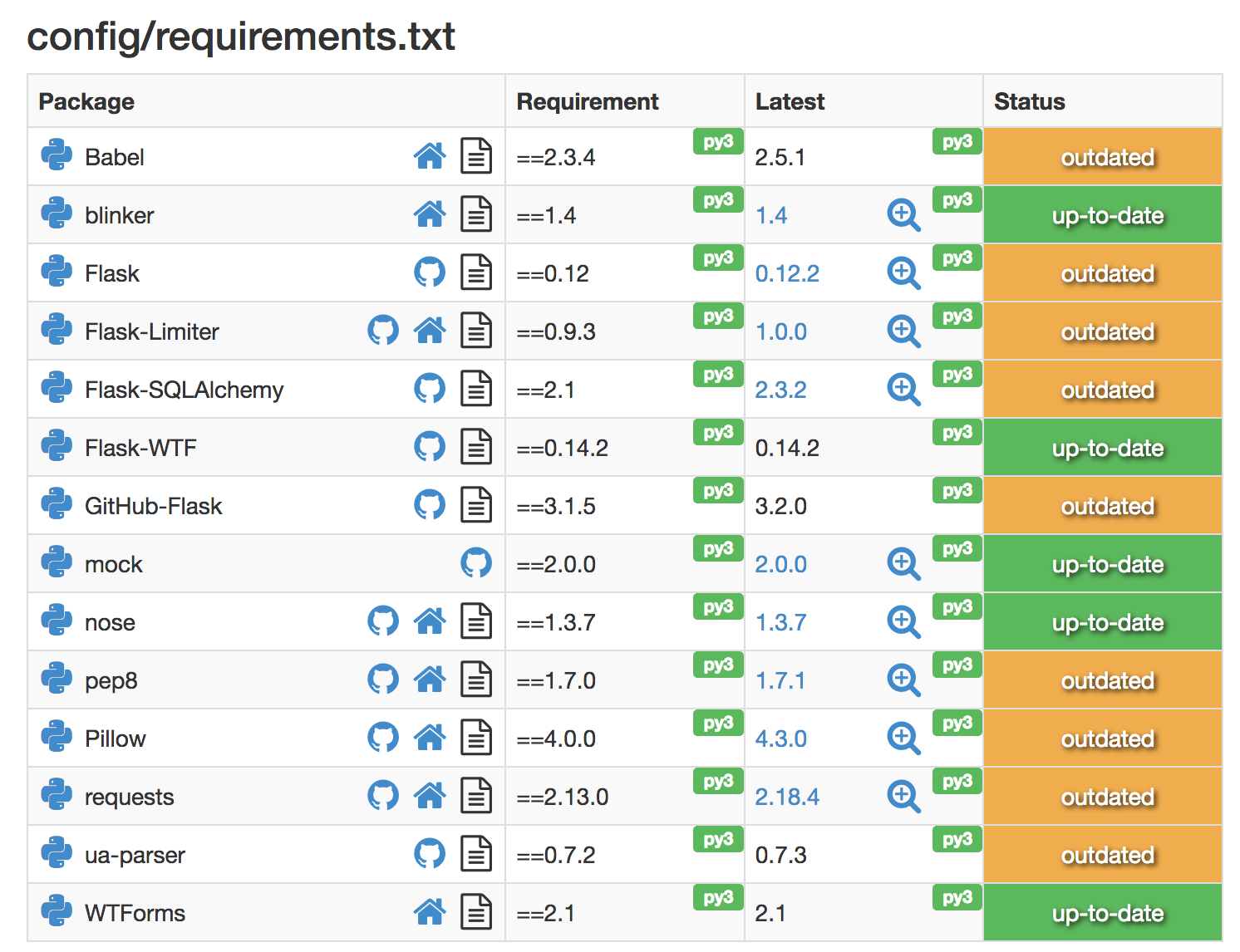Click the py3 badge in ua-parser Requirement cell
The width and height of the screenshot is (1240, 952).
point(718,839)
